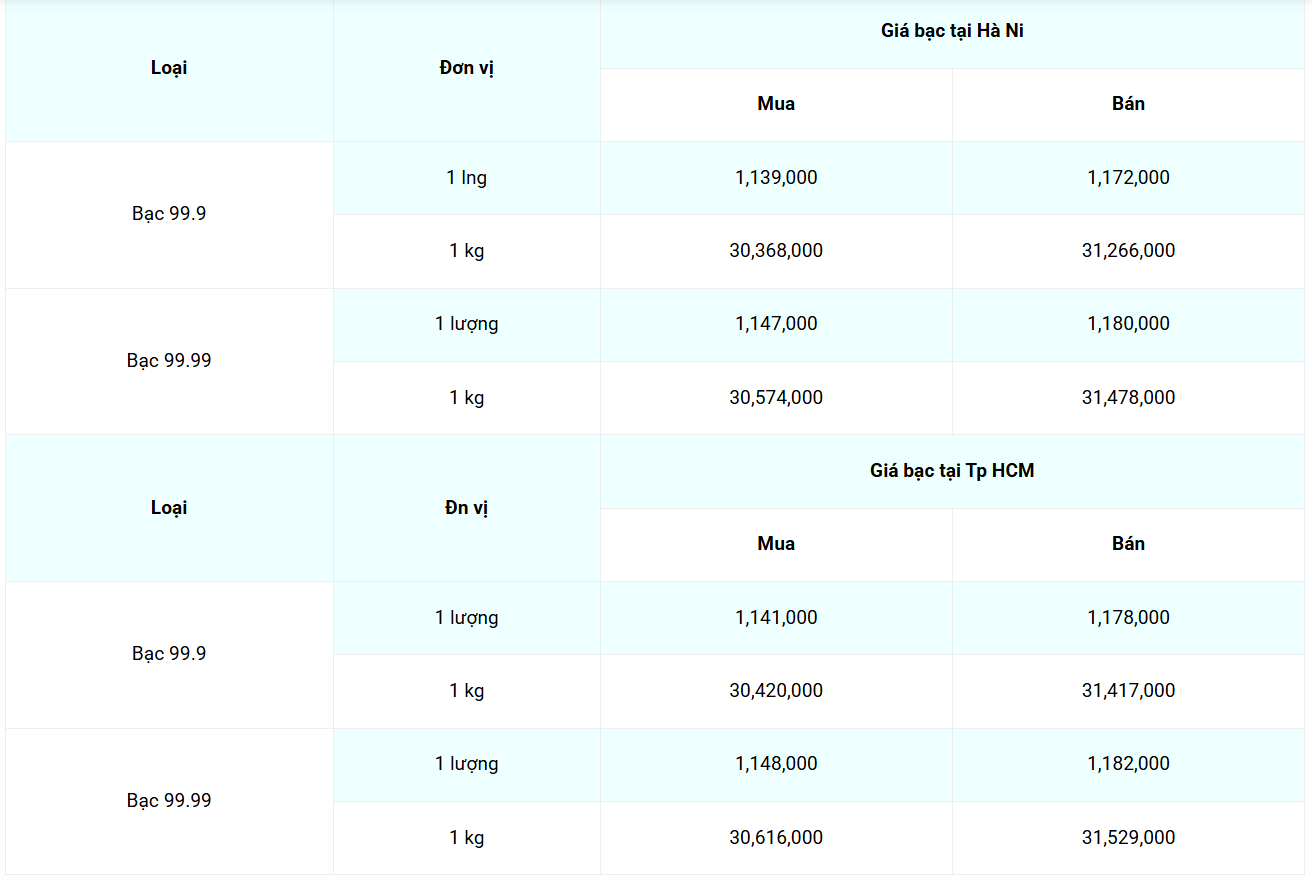Select the 31,478,000 price cell
Viewport: 1312px width, 880px height.
click(x=1128, y=398)
